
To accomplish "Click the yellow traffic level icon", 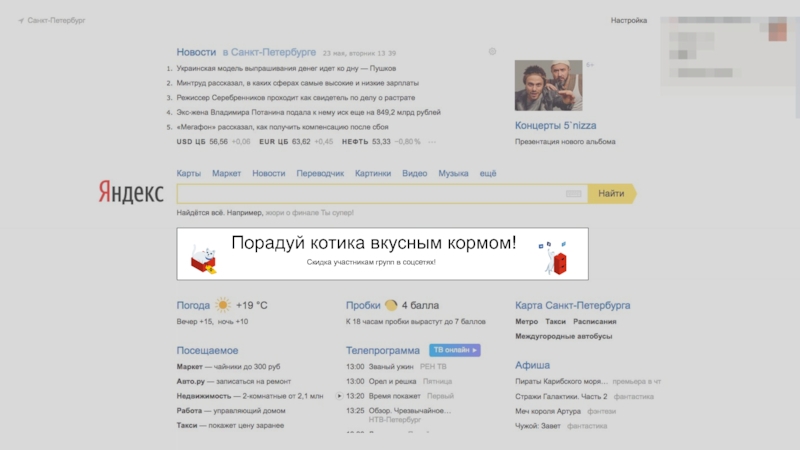I will pyautogui.click(x=391, y=305).
